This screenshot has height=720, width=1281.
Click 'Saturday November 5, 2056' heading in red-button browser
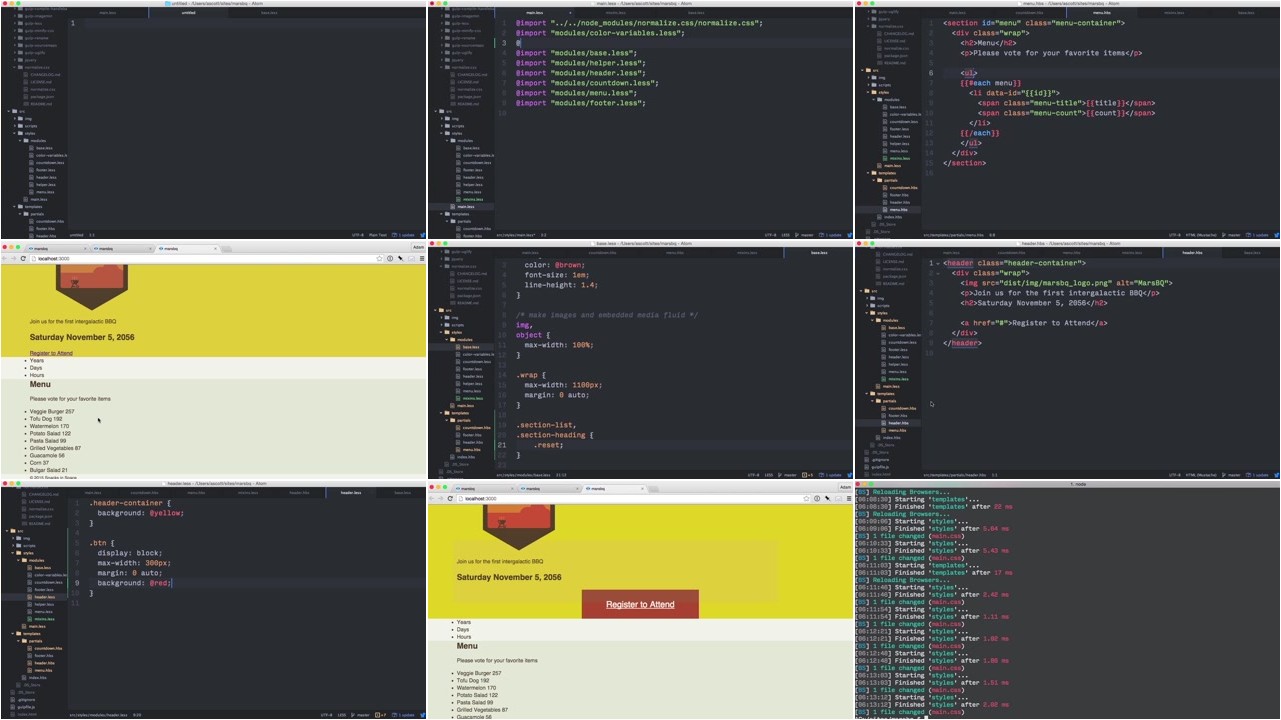pyautogui.click(x=509, y=577)
